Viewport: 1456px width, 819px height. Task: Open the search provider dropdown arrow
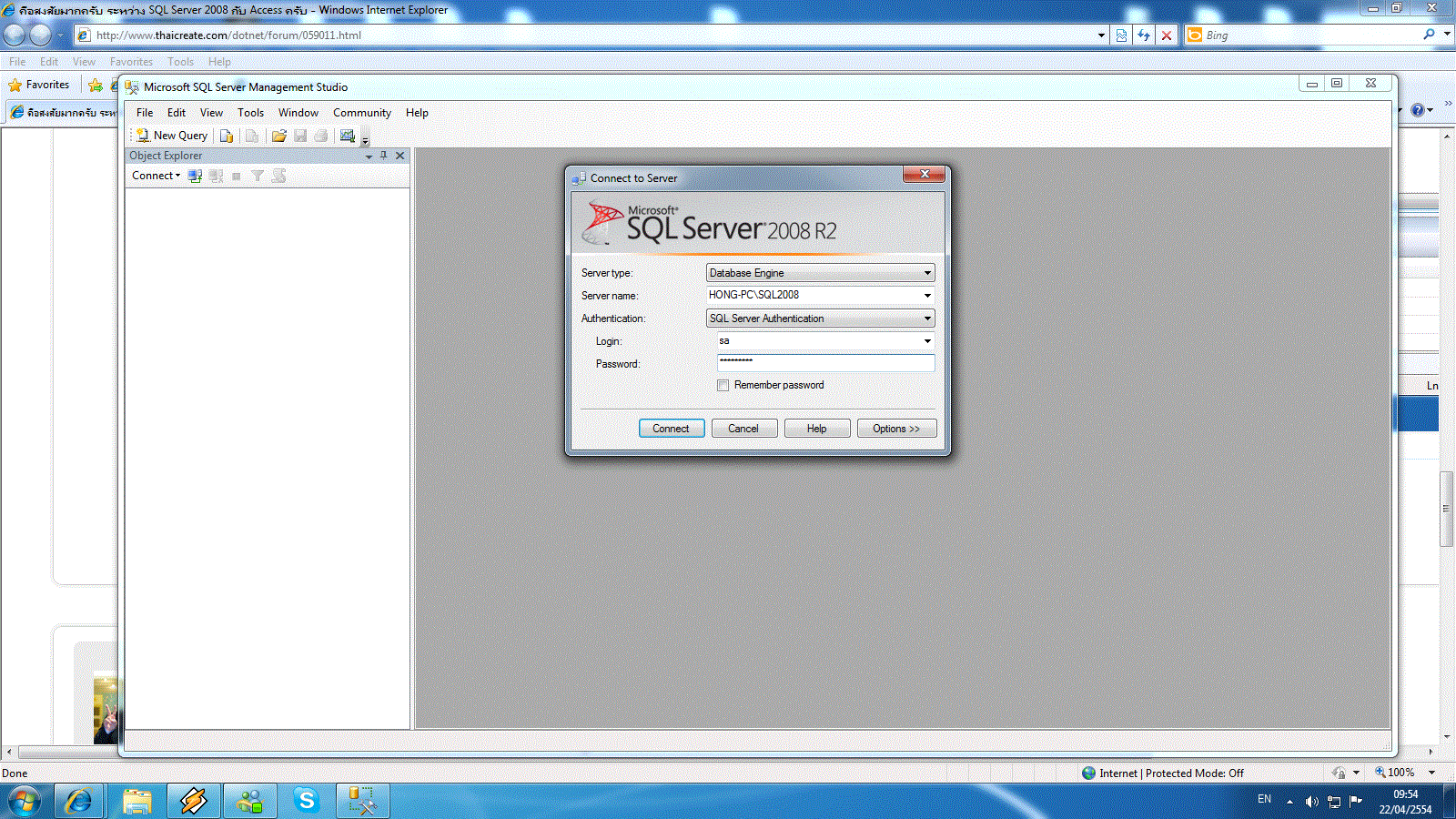point(1447,35)
